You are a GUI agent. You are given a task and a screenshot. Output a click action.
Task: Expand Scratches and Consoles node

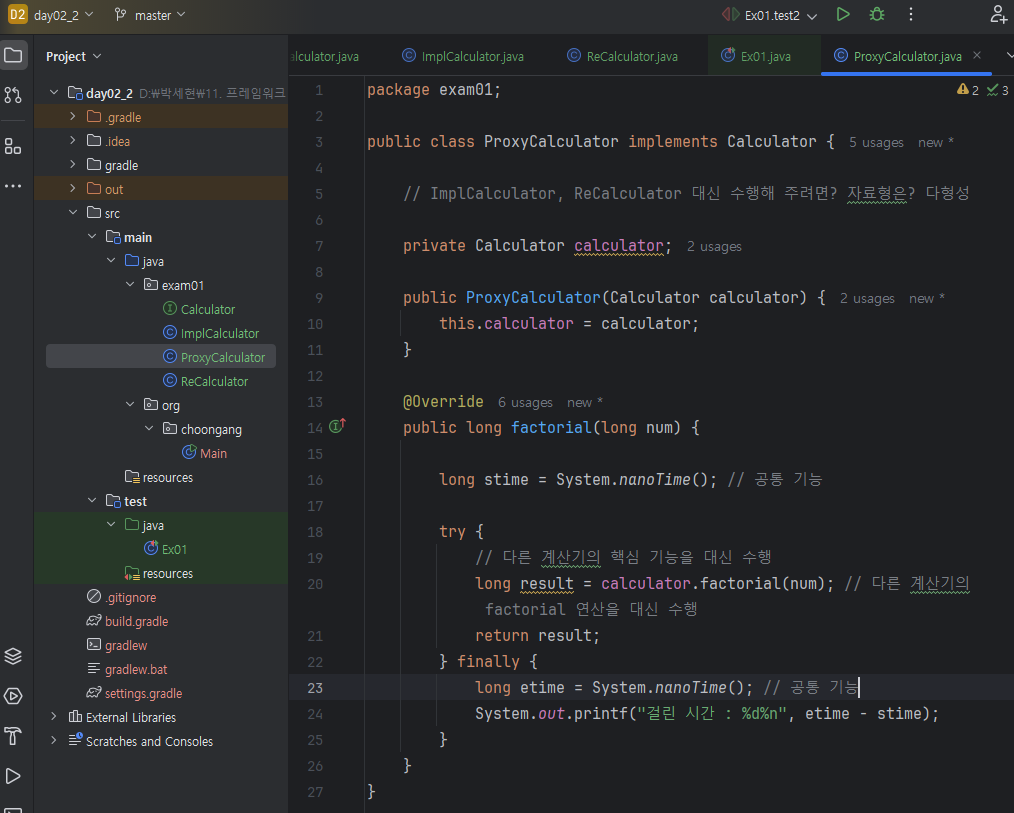click(54, 741)
